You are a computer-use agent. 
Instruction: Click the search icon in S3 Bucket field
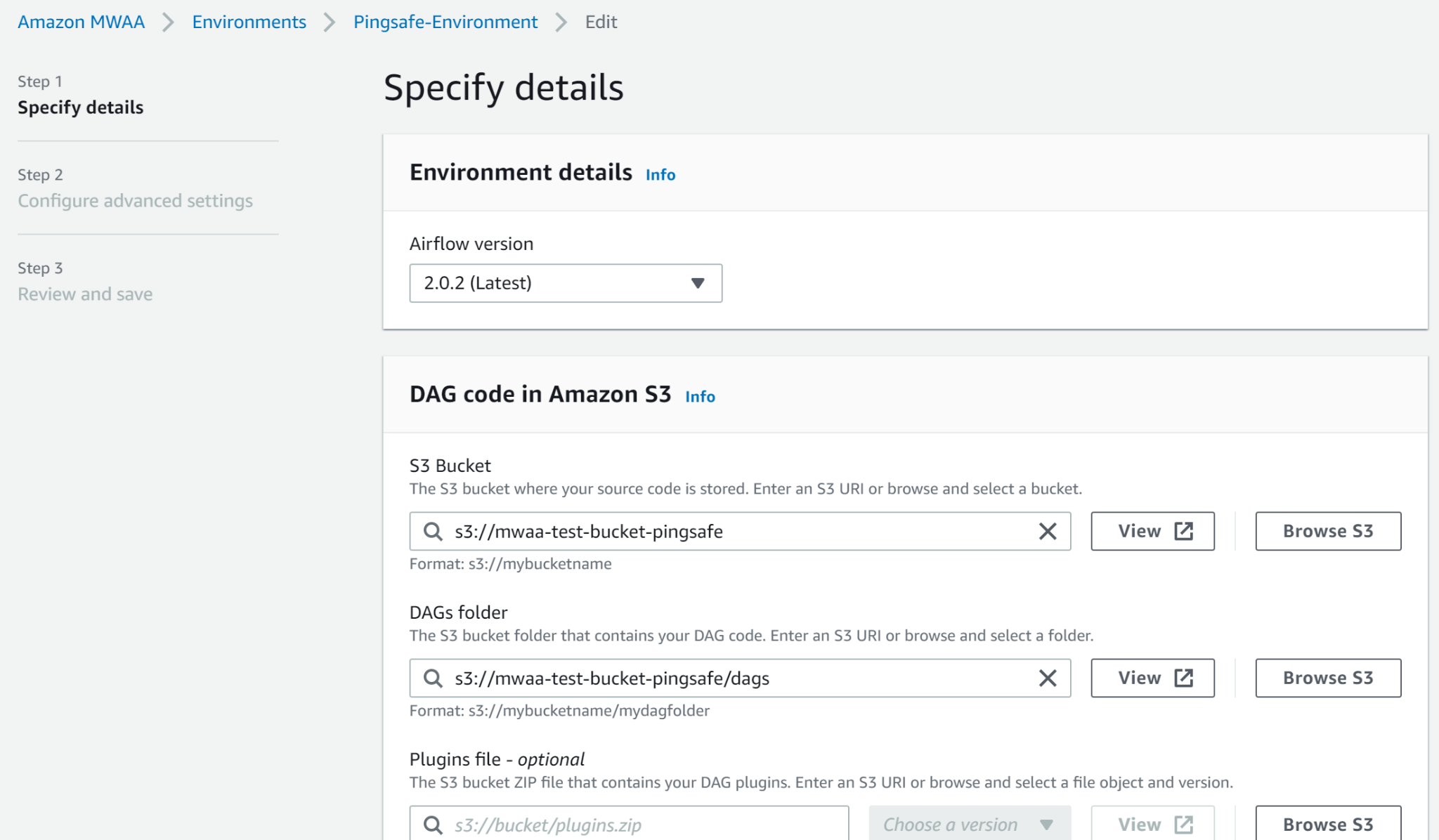[433, 532]
